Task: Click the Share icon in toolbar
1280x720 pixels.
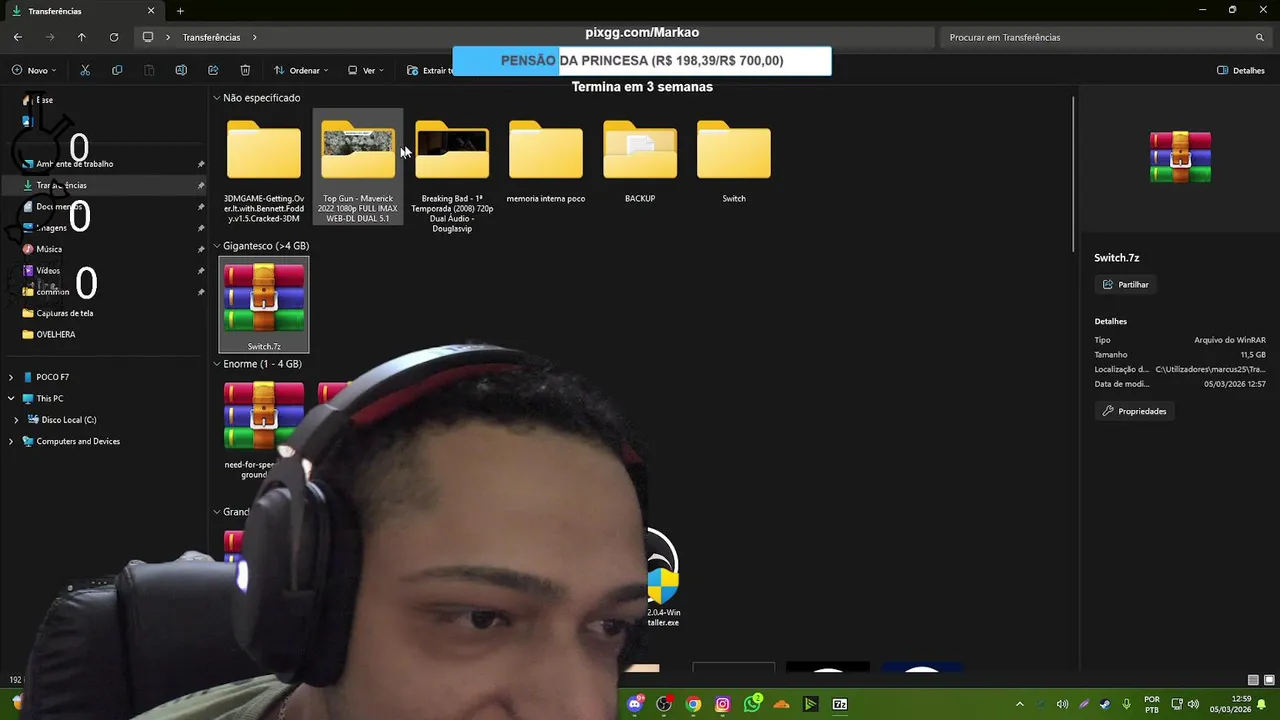Action: point(213,70)
